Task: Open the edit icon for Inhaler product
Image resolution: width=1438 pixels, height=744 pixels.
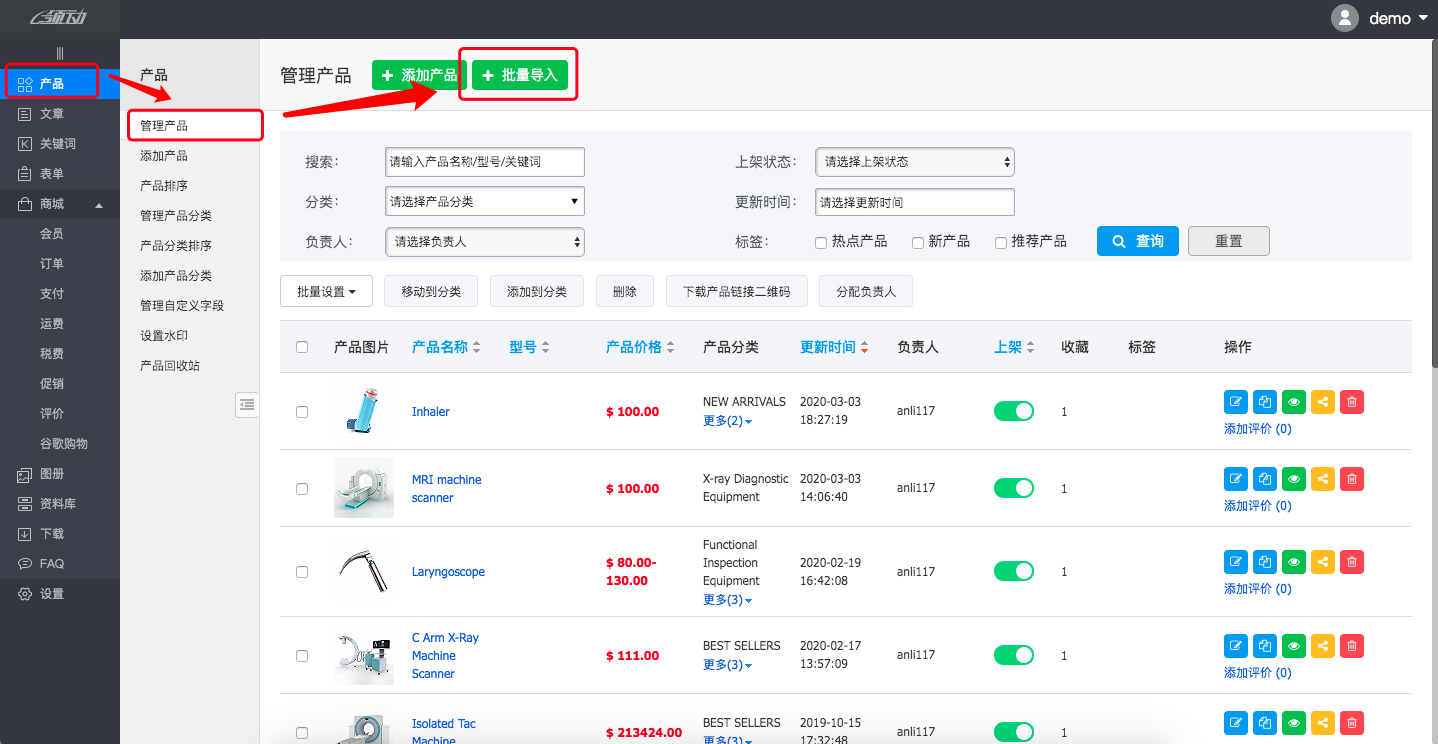Action: pyautogui.click(x=1235, y=401)
